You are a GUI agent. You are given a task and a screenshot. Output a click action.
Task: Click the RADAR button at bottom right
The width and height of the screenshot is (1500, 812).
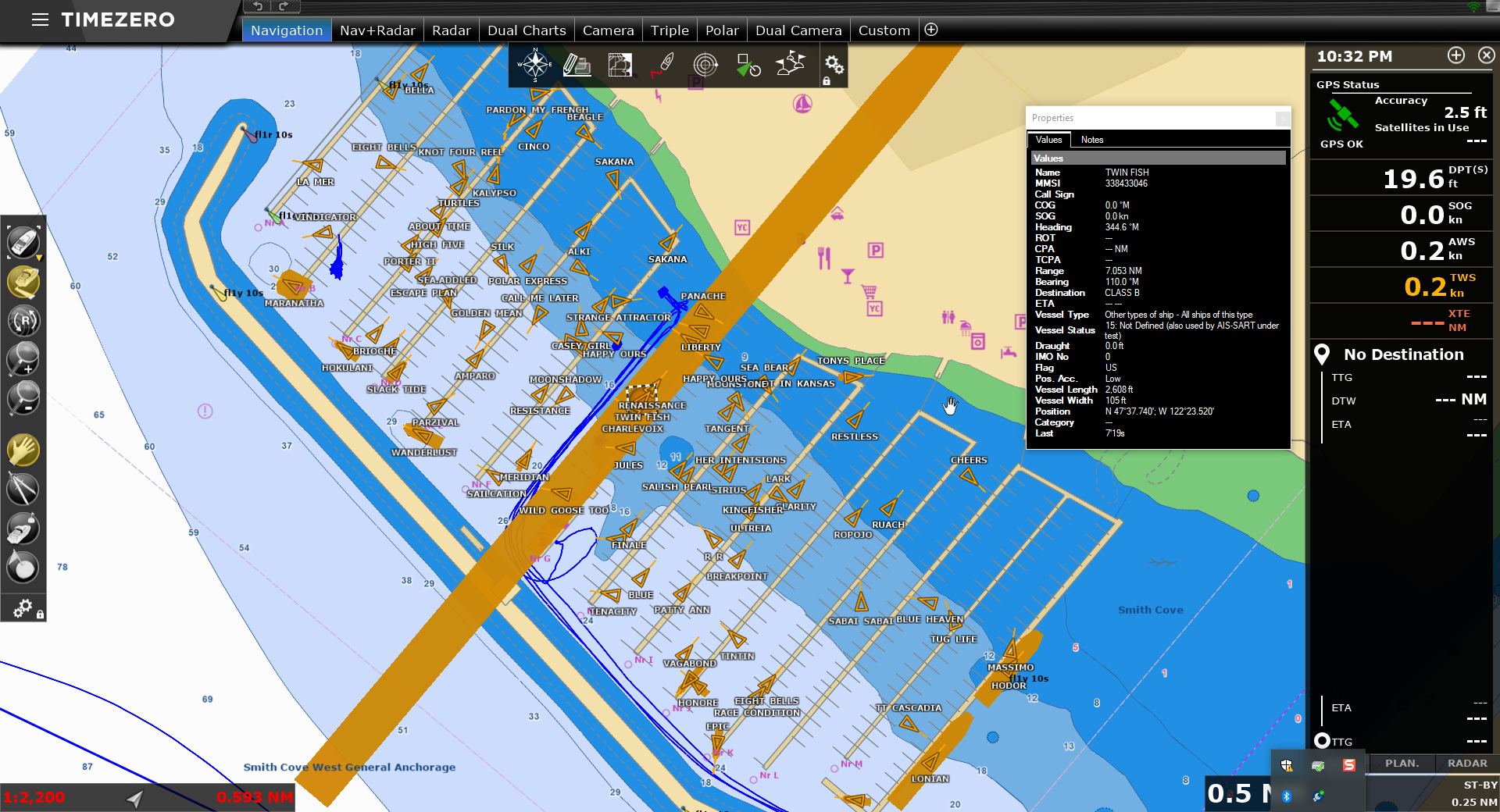pos(1467,764)
